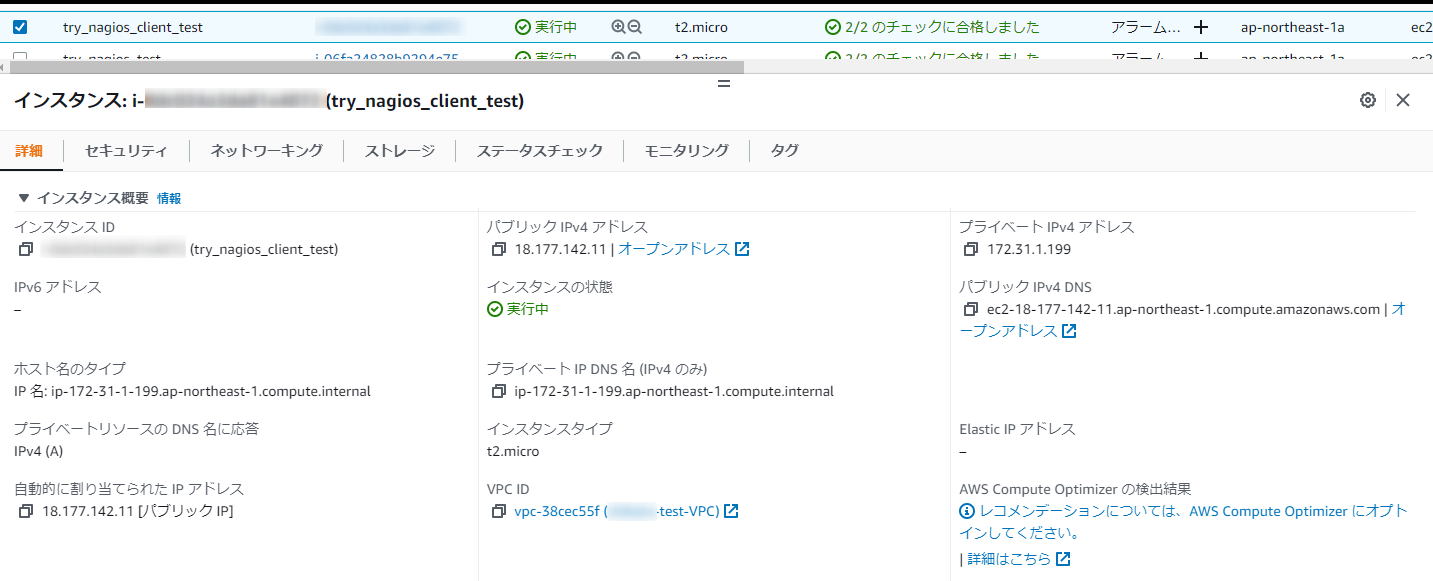The image size is (1433, 581).
Task: Open the ストレージ tab
Action: (400, 151)
